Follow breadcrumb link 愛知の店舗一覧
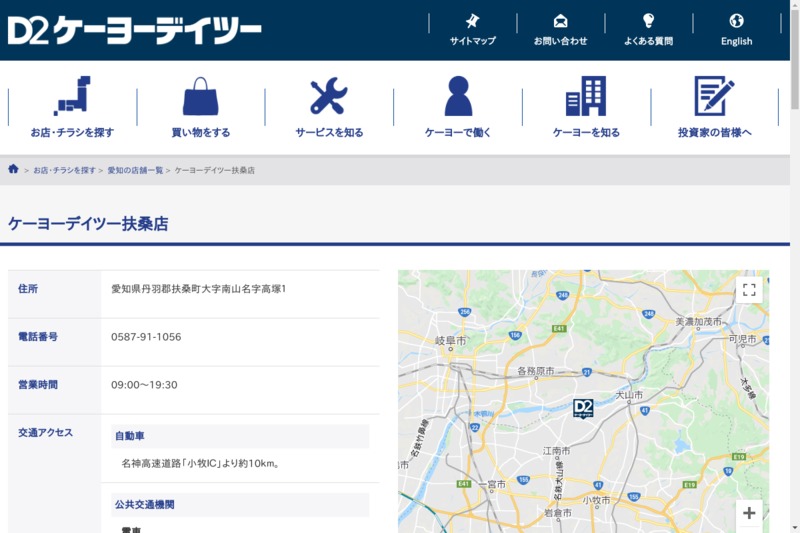The image size is (800, 533). click(135, 170)
